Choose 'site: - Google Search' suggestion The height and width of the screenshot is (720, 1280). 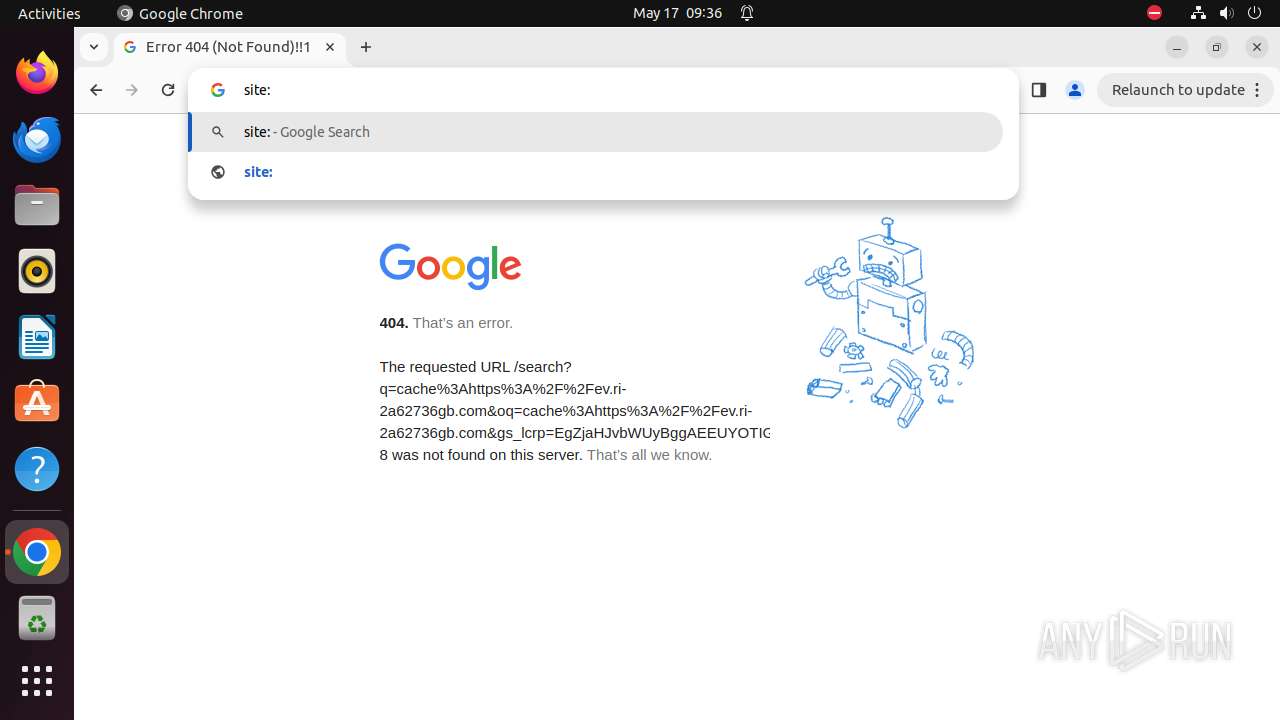(596, 132)
